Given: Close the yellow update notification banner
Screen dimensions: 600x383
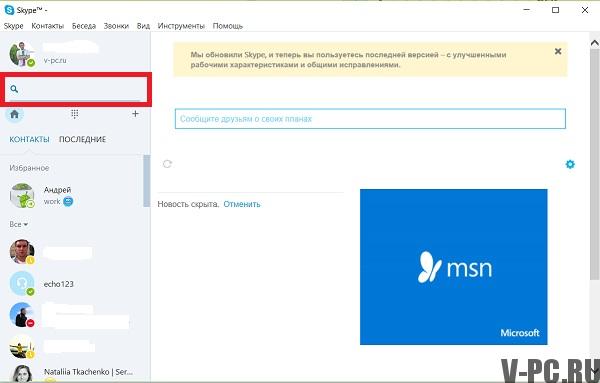Looking at the screenshot, I should tap(558, 51).
